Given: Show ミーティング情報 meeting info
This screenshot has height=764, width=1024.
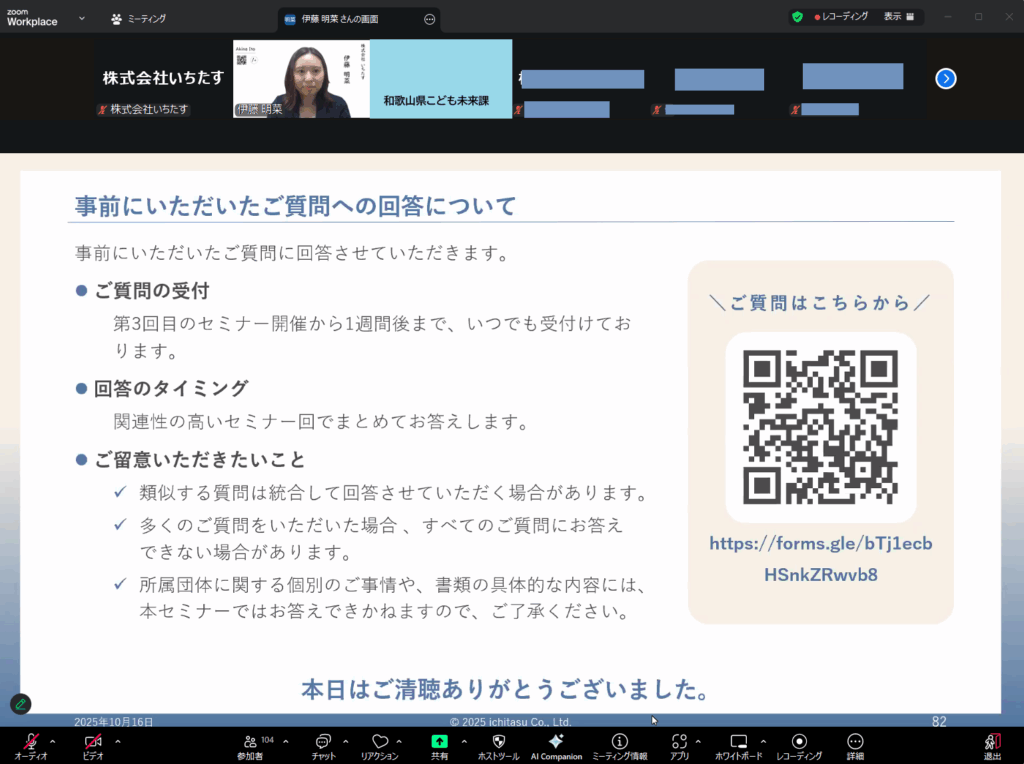Looking at the screenshot, I should (x=619, y=743).
